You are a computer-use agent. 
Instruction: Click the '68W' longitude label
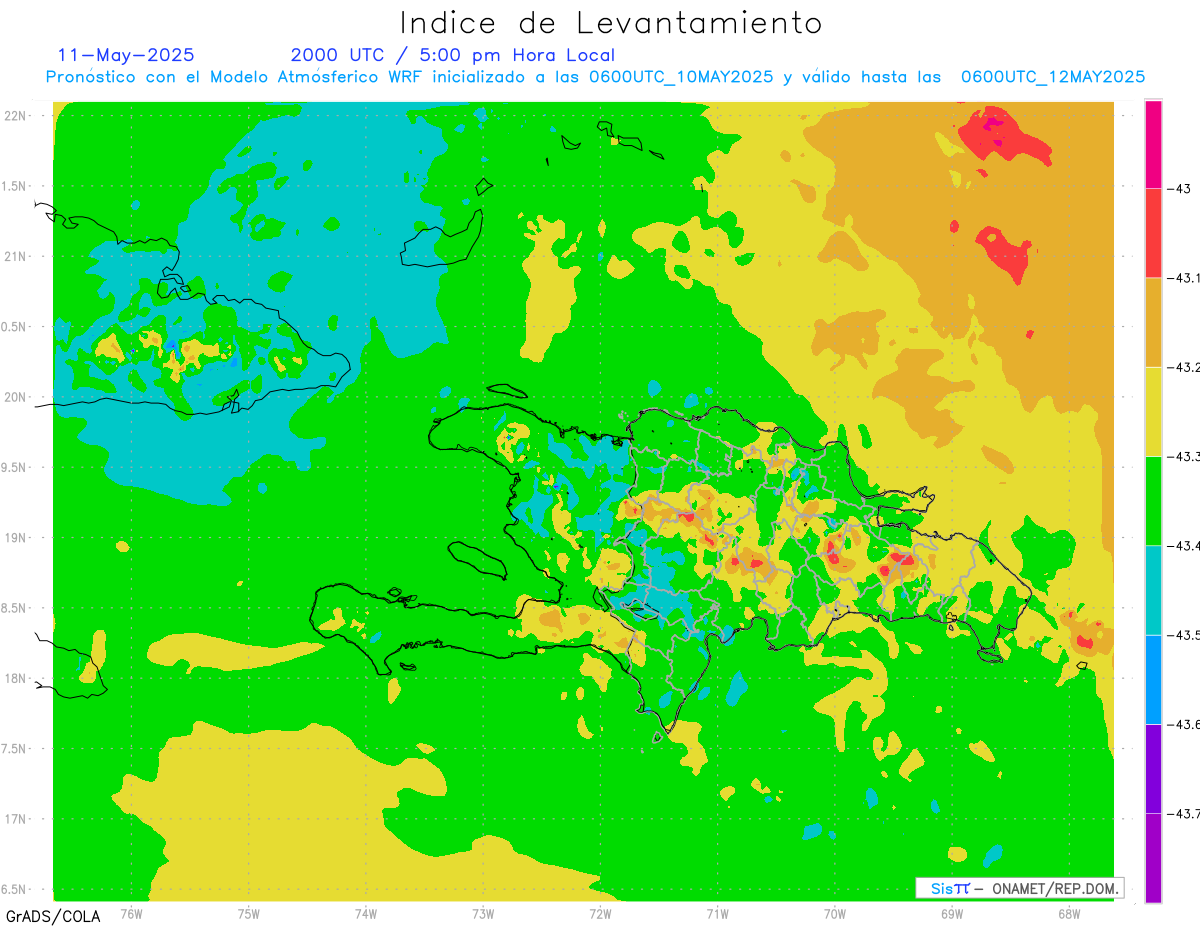pyautogui.click(x=1069, y=913)
